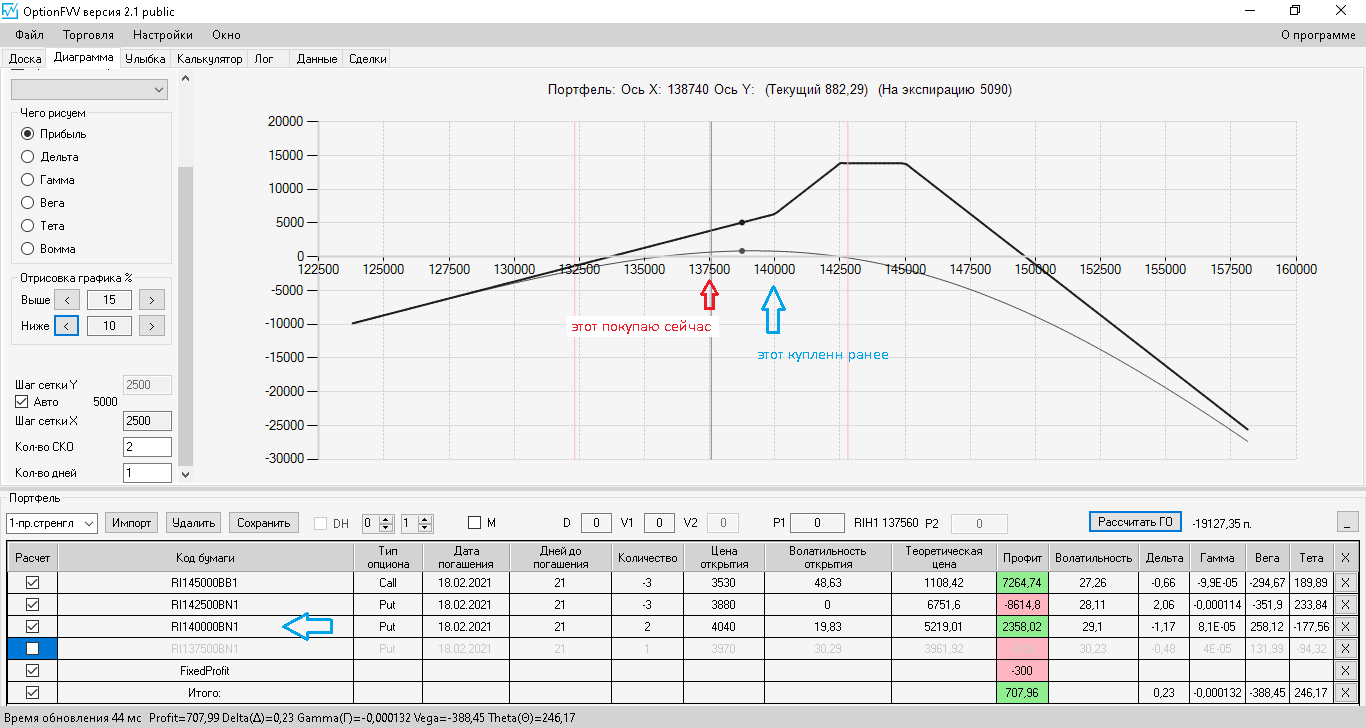Remove the RI145000BB1 row with its X button
The height and width of the screenshot is (728, 1366).
point(1345,582)
